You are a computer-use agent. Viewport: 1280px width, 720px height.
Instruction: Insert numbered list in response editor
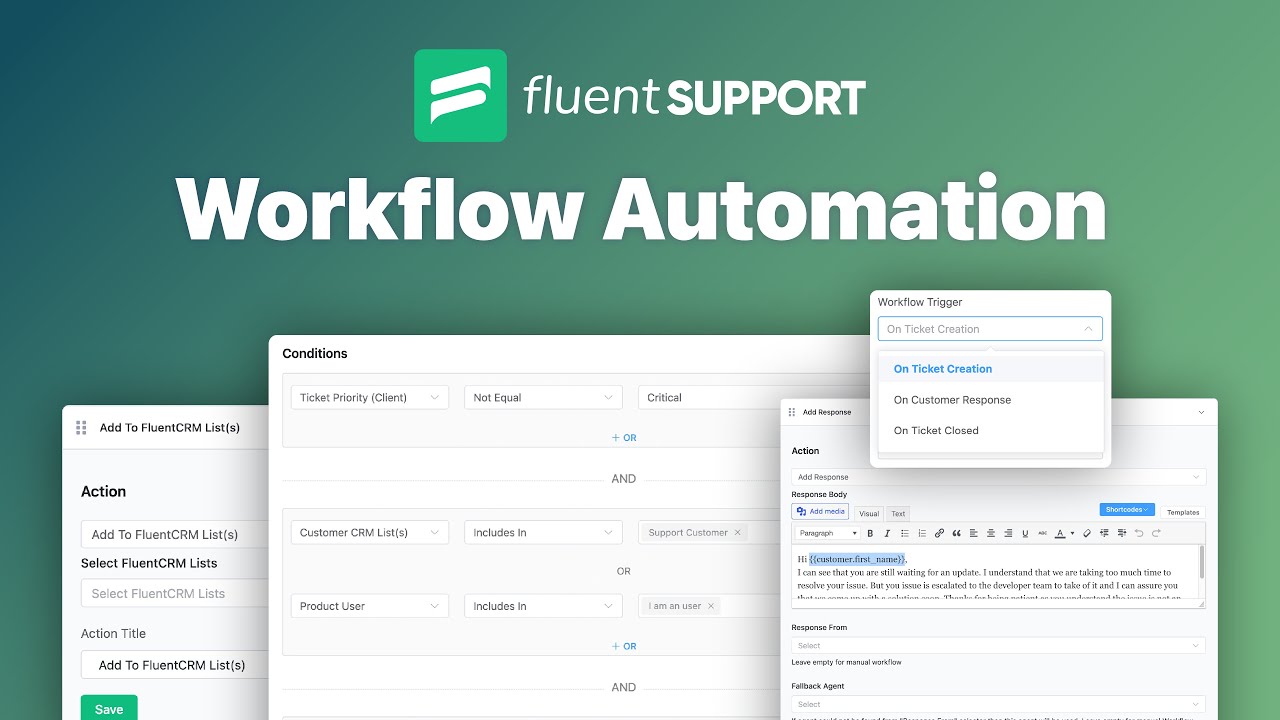[x=922, y=533]
